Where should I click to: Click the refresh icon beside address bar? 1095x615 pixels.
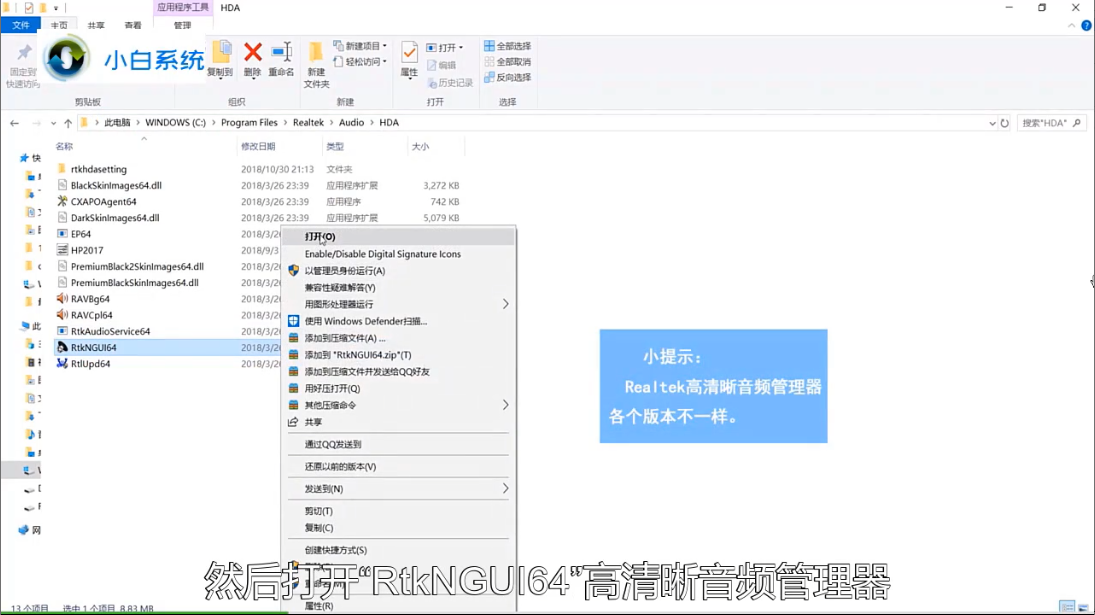[x=1004, y=123]
